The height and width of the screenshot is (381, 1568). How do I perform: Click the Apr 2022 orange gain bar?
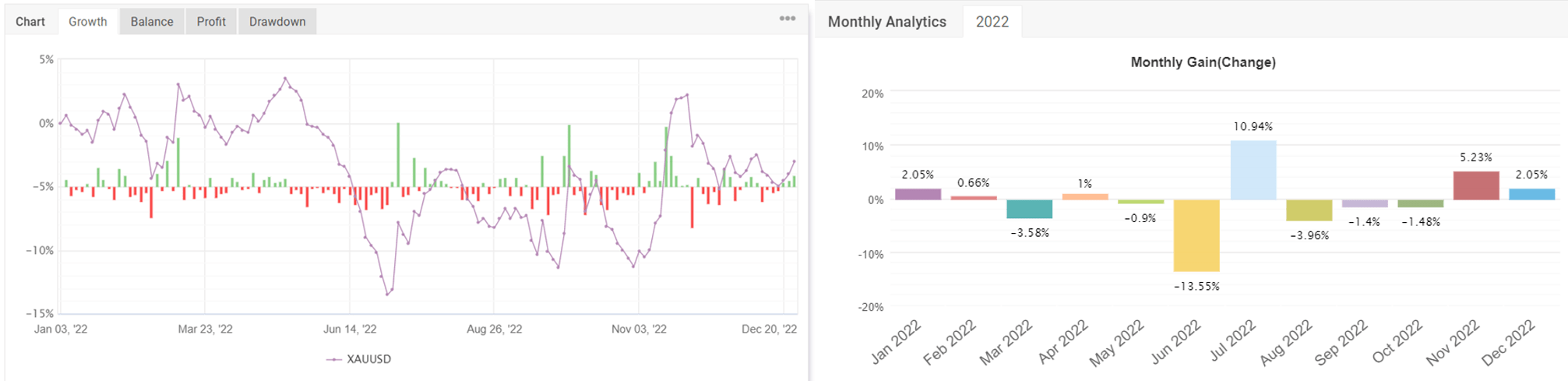click(x=1085, y=196)
